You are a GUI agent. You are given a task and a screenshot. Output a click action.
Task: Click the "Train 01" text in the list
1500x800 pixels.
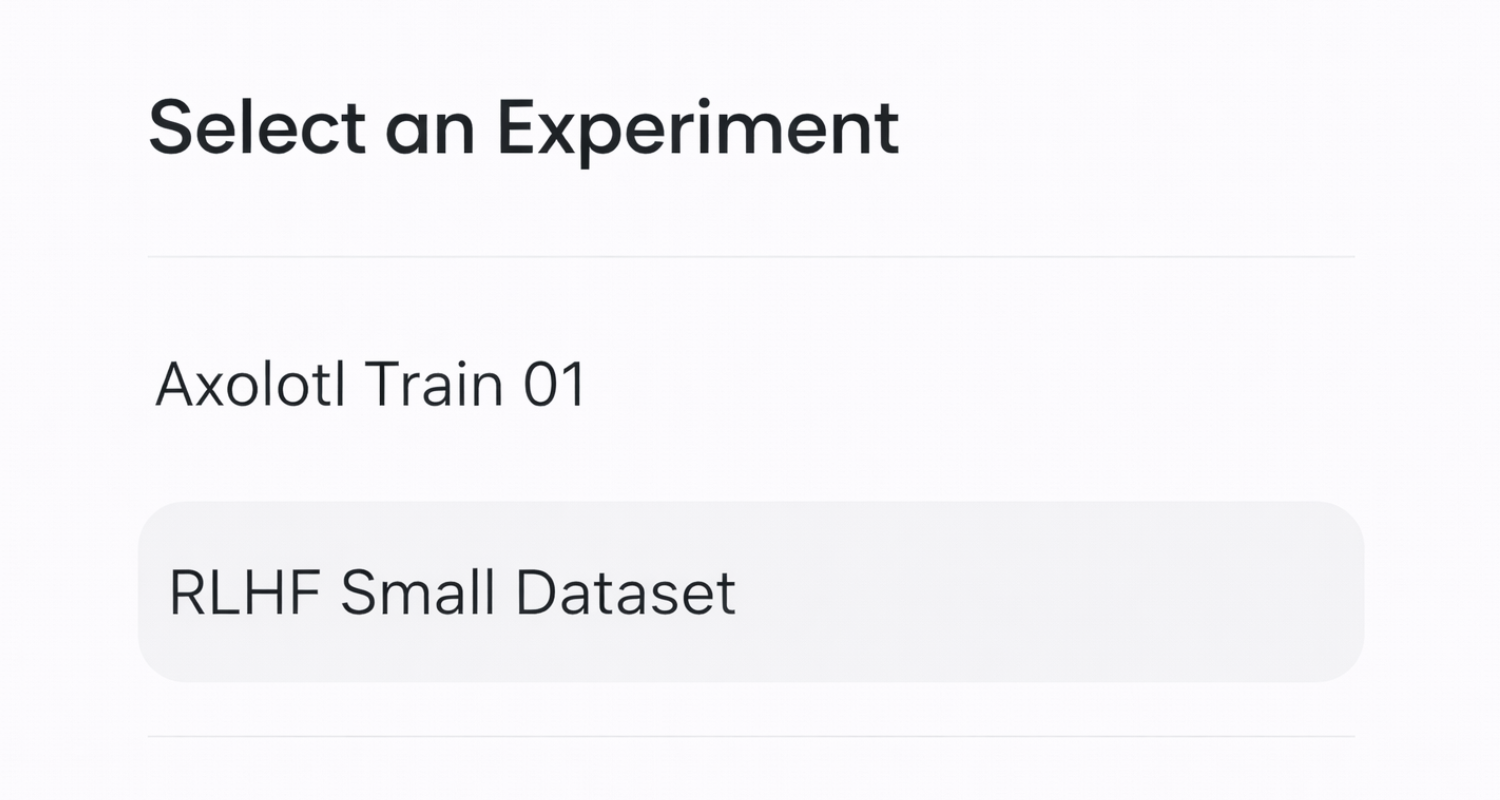point(474,385)
